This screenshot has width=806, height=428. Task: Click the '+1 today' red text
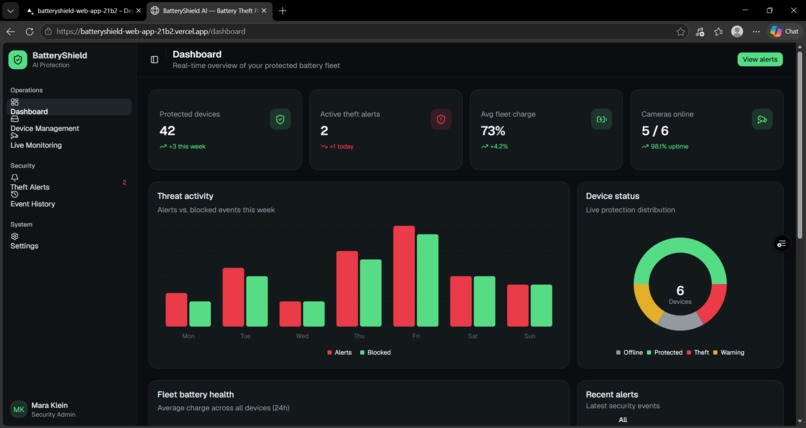coord(341,146)
